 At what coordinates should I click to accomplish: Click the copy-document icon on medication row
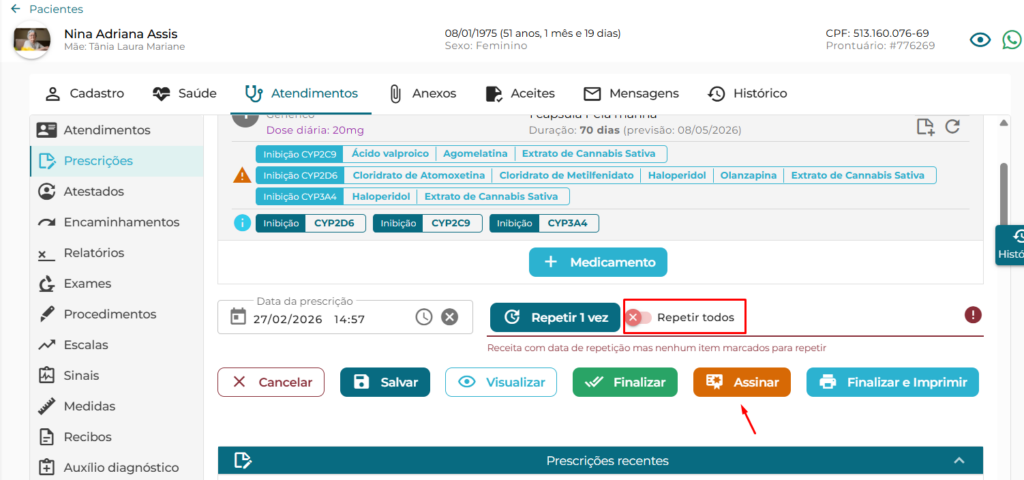point(925,127)
